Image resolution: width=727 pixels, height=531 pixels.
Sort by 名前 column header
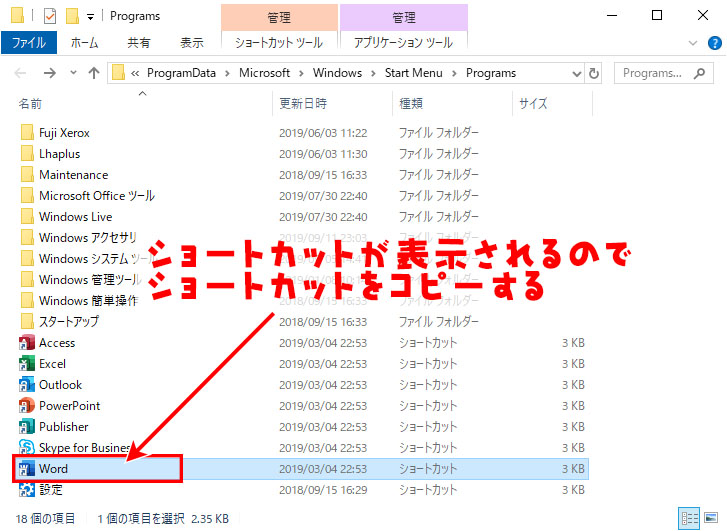(x=31, y=103)
